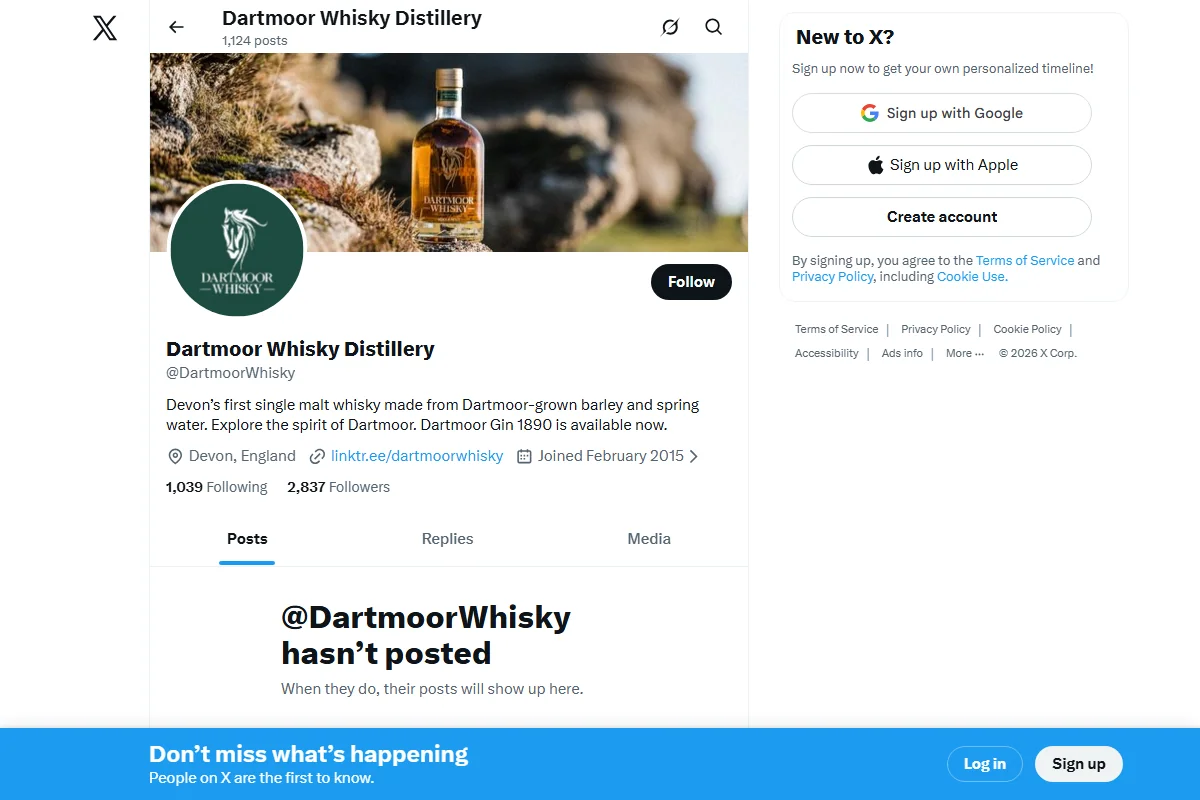Viewport: 1200px width, 800px height.
Task: Expand the Joined February 2015 chevron
Action: 694,456
